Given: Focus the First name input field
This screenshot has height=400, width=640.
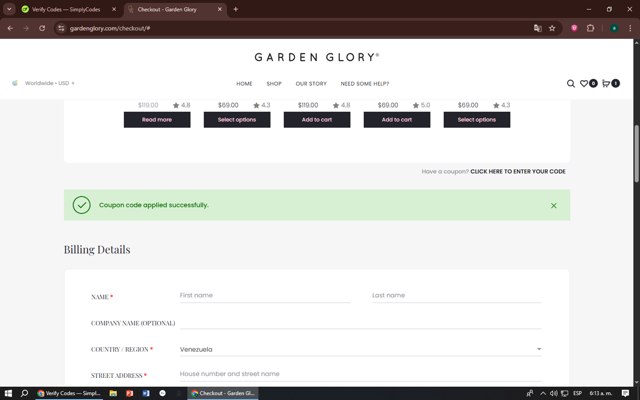Looking at the screenshot, I should click(264, 296).
